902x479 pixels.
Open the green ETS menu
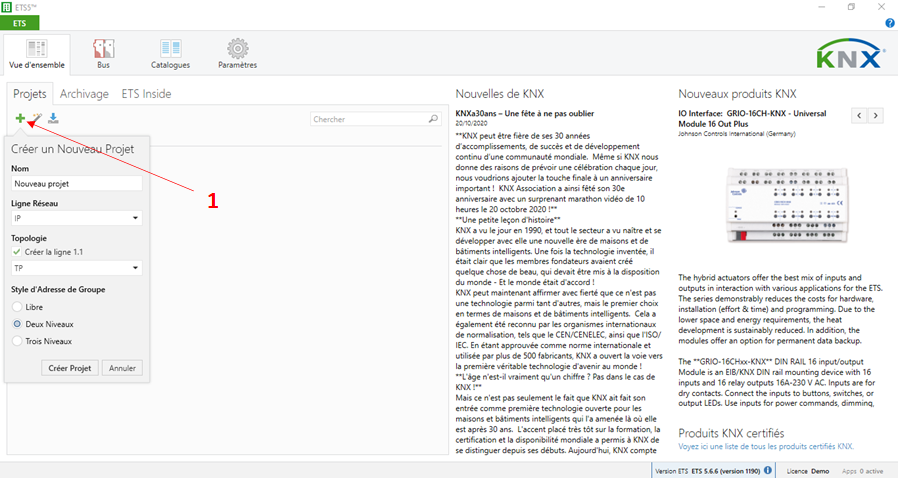20,23
